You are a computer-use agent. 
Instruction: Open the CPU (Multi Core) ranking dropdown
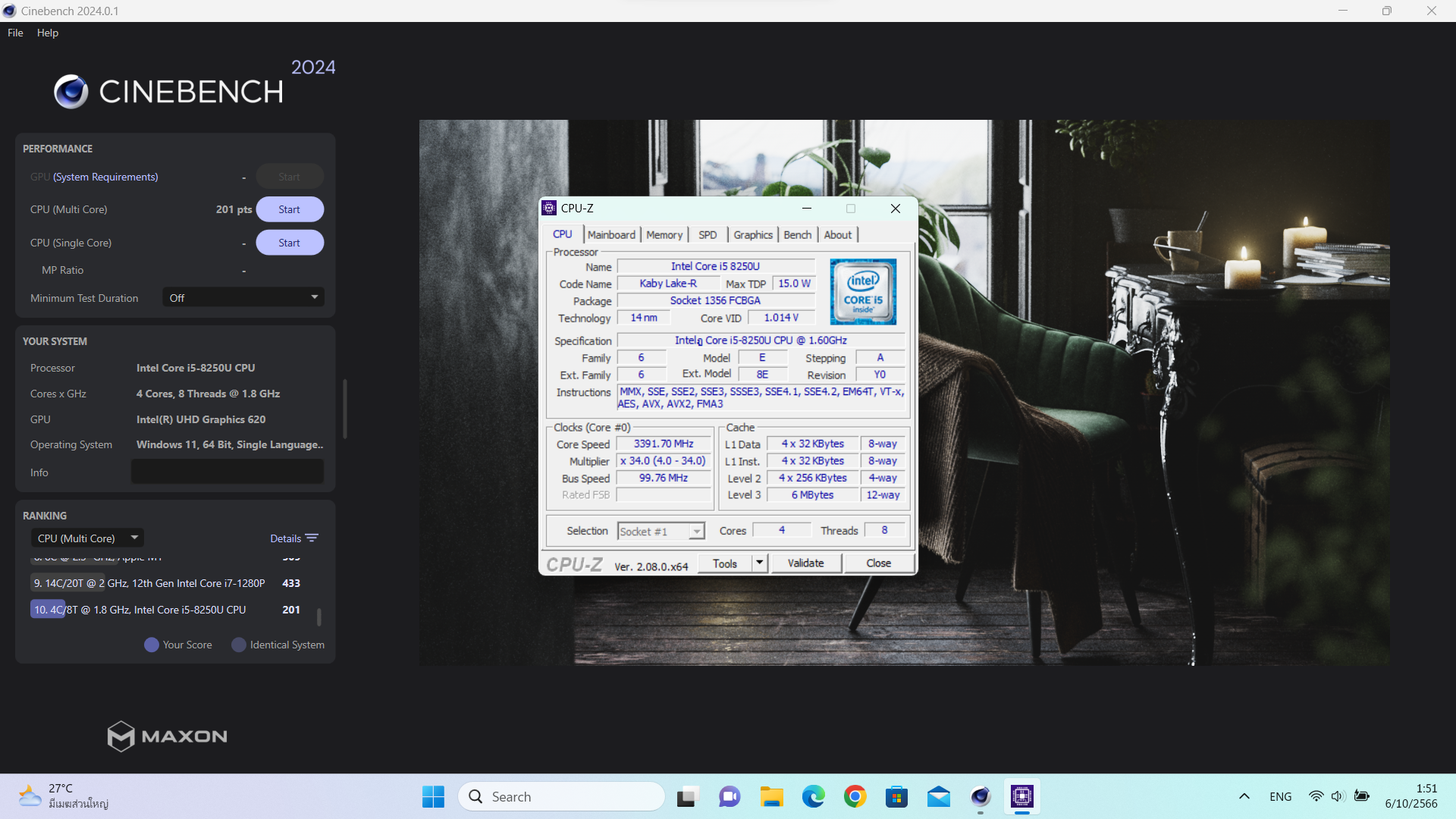pos(88,538)
